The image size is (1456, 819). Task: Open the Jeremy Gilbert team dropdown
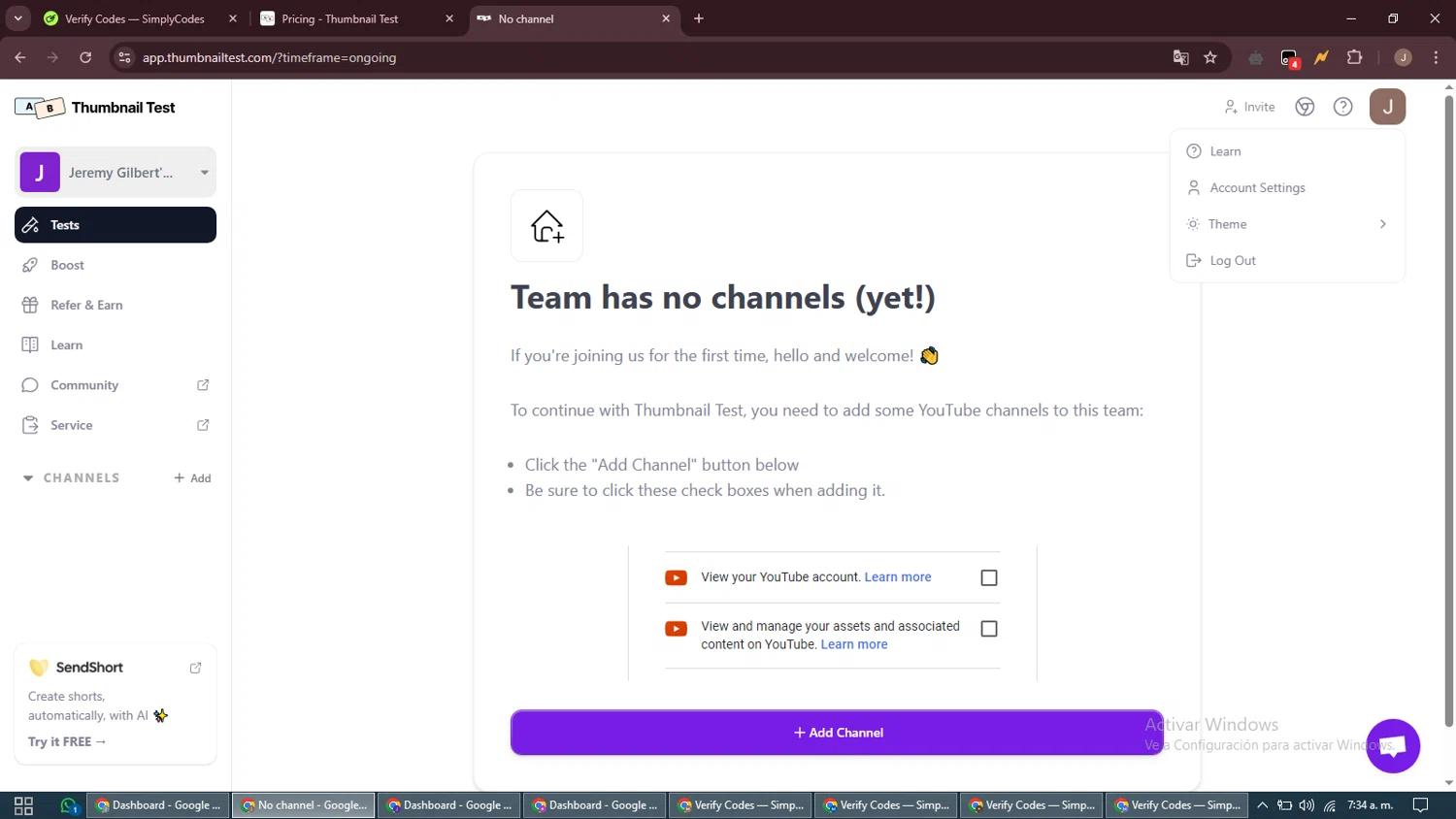coord(116,173)
